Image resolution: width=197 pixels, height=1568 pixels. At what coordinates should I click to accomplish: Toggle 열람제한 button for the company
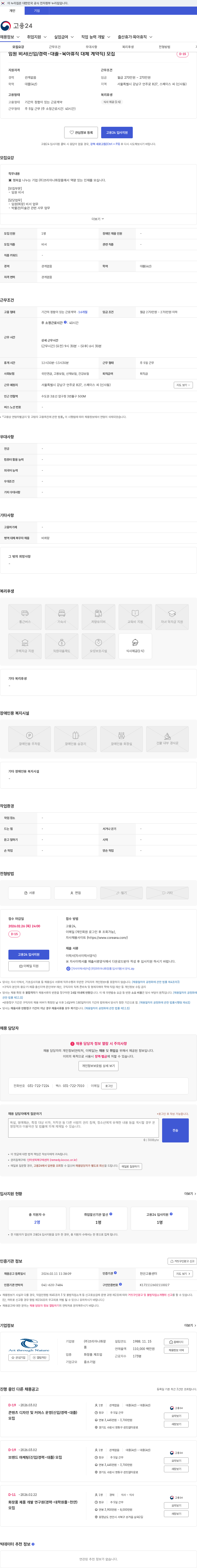[40, 1357]
